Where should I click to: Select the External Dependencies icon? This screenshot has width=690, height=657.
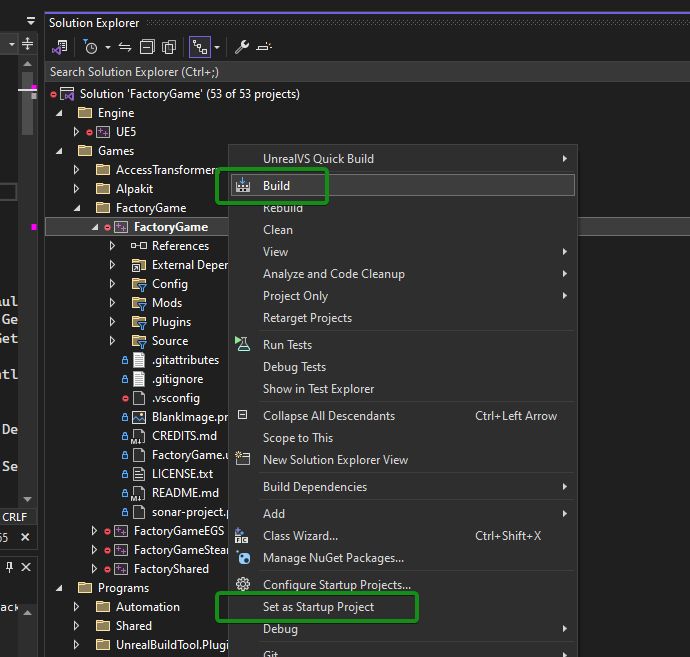(x=139, y=265)
